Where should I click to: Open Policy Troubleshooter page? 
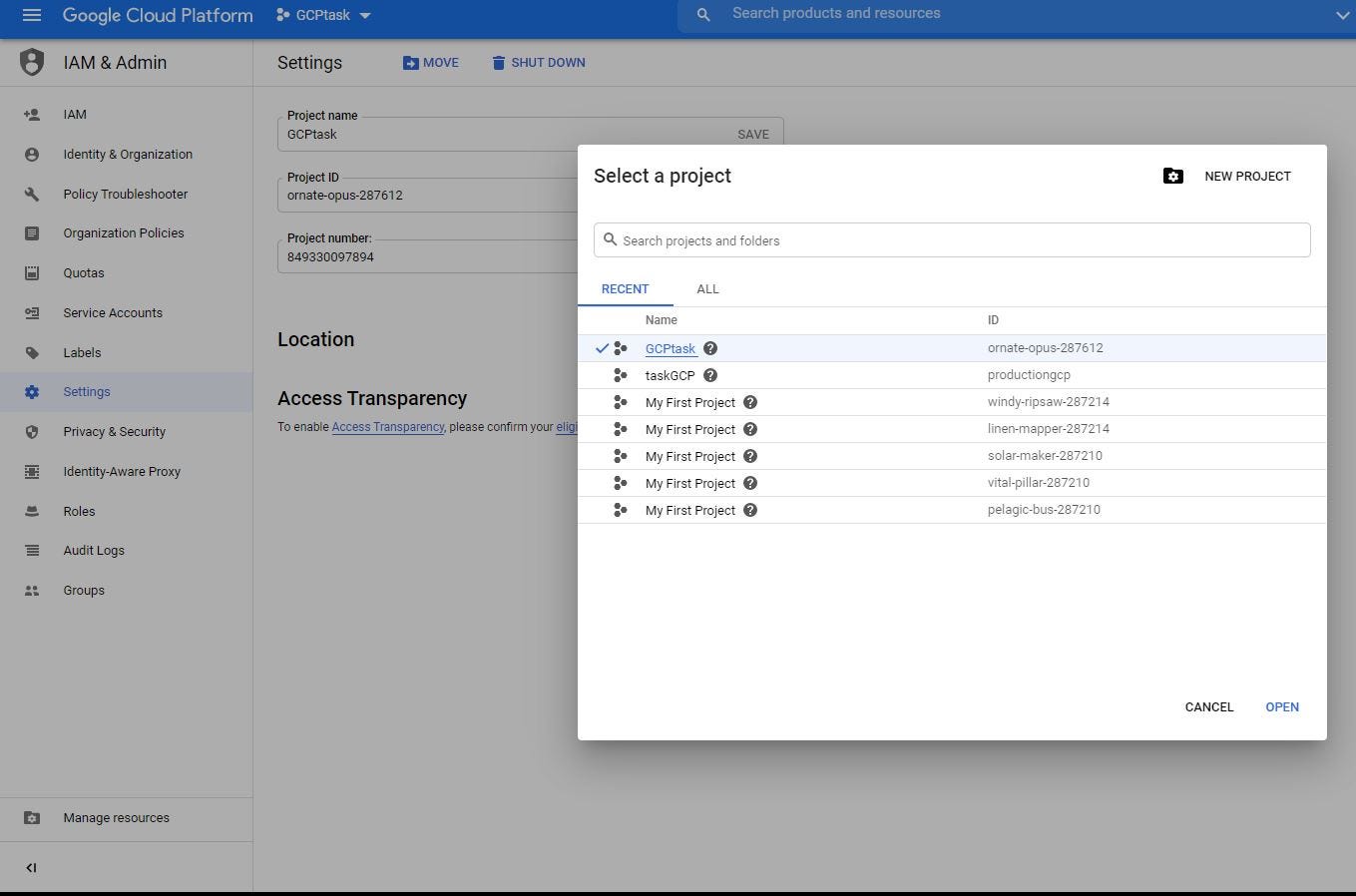(126, 195)
